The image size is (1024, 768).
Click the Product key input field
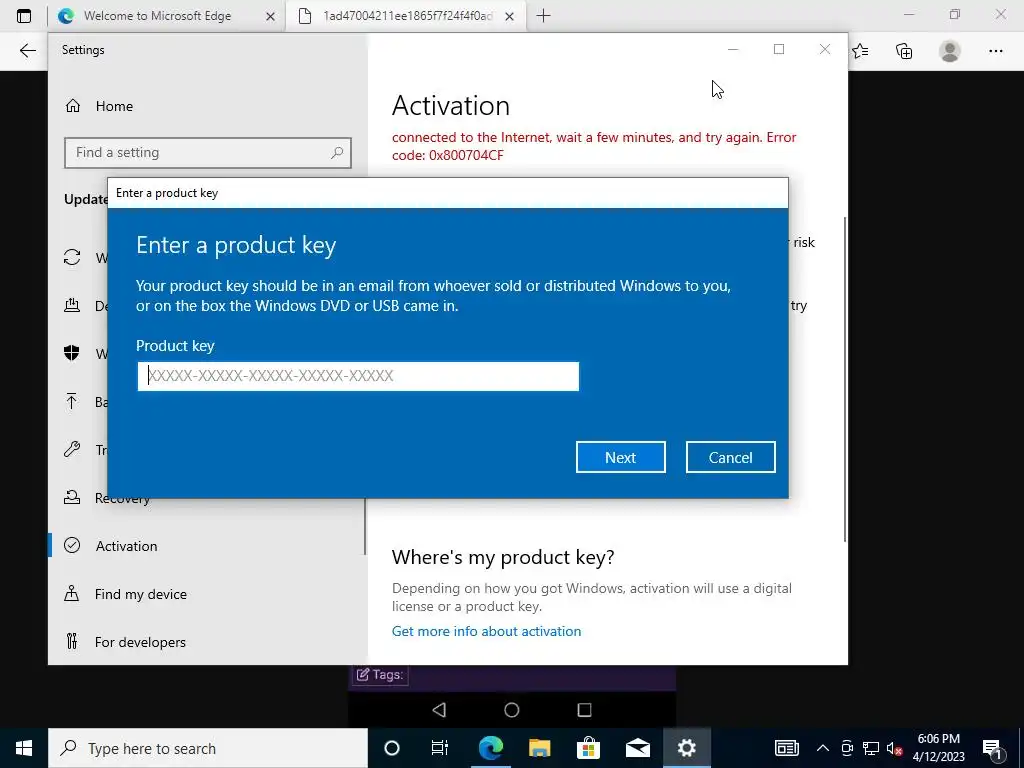click(x=358, y=376)
